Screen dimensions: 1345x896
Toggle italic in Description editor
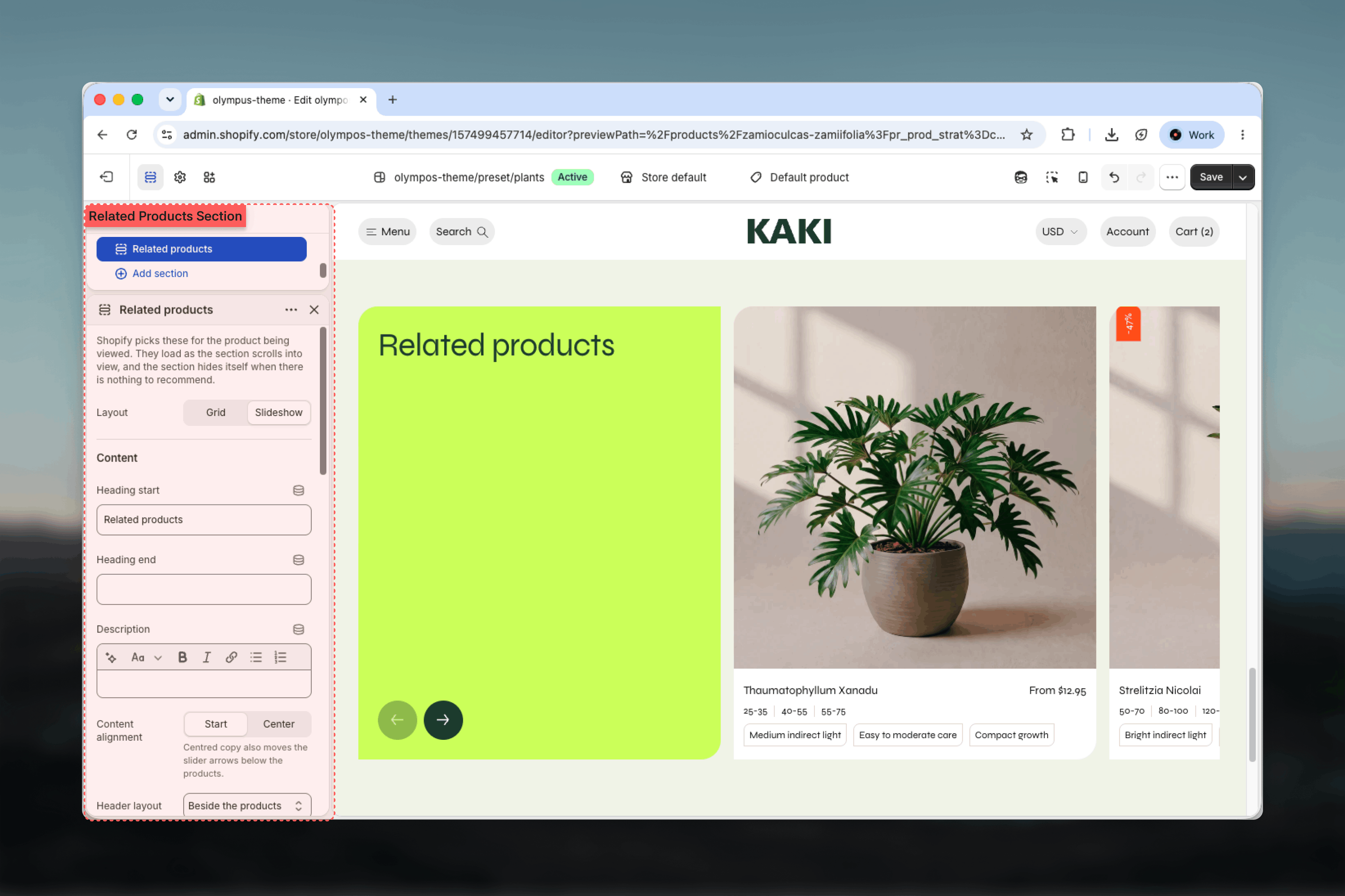click(x=207, y=658)
